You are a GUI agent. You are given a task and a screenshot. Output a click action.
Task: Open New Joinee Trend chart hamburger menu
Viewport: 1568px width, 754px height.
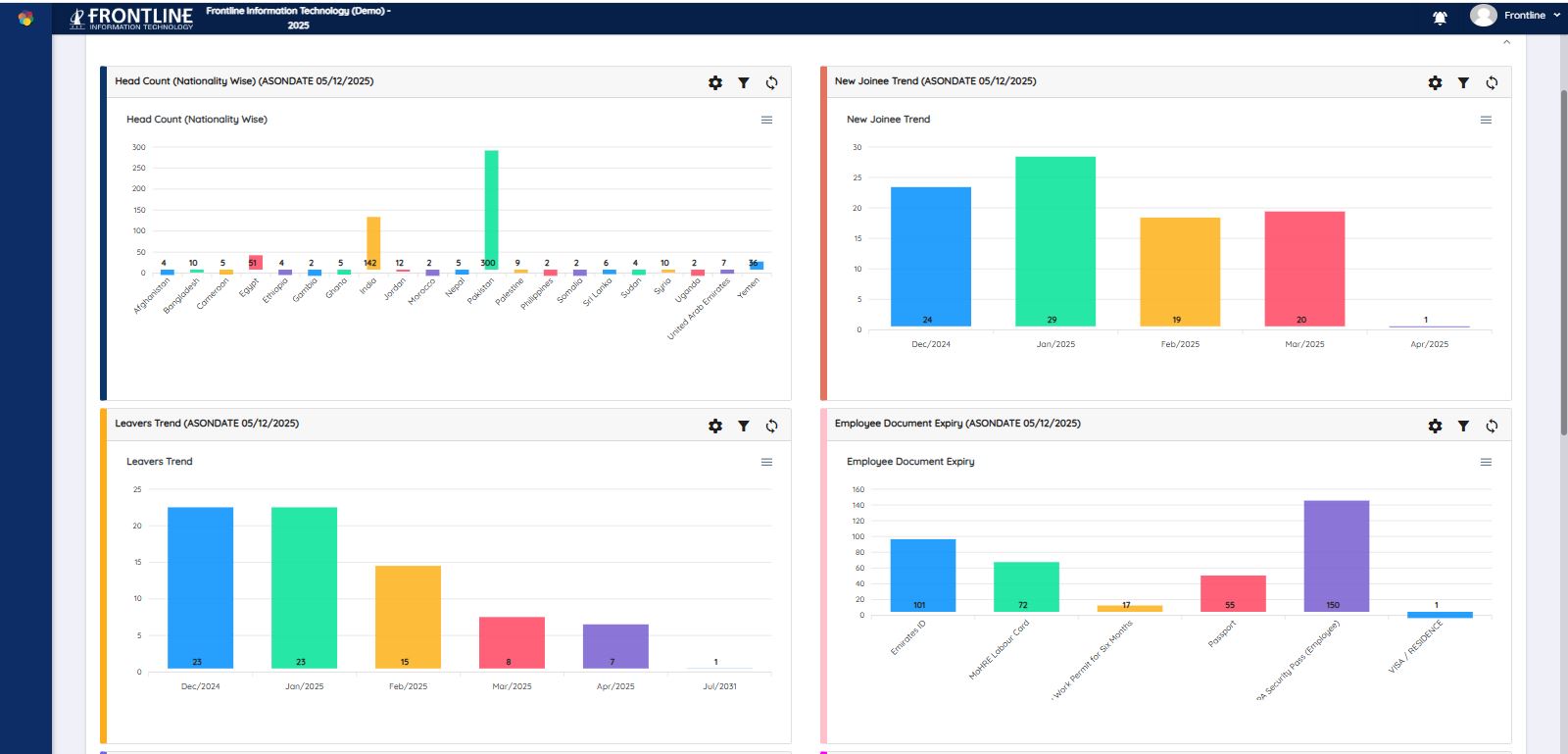click(x=1486, y=120)
